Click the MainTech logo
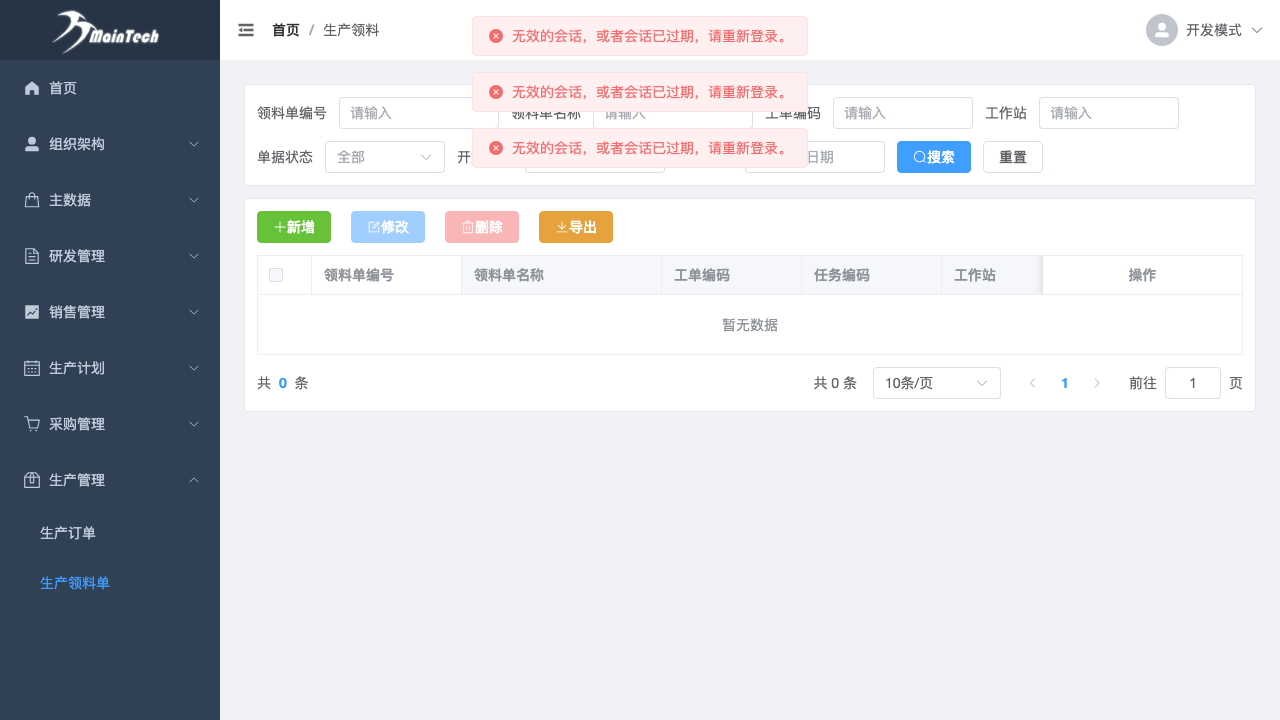Viewport: 1280px width, 720px height. point(106,32)
